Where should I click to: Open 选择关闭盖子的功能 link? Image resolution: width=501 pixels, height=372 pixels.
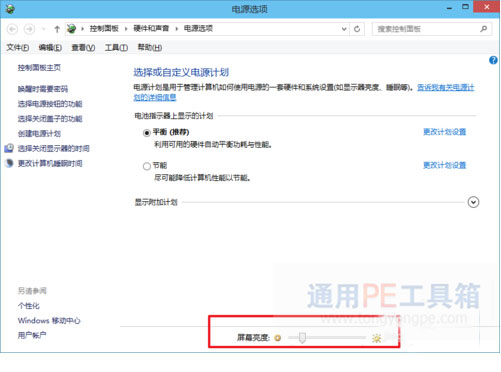(x=50, y=119)
